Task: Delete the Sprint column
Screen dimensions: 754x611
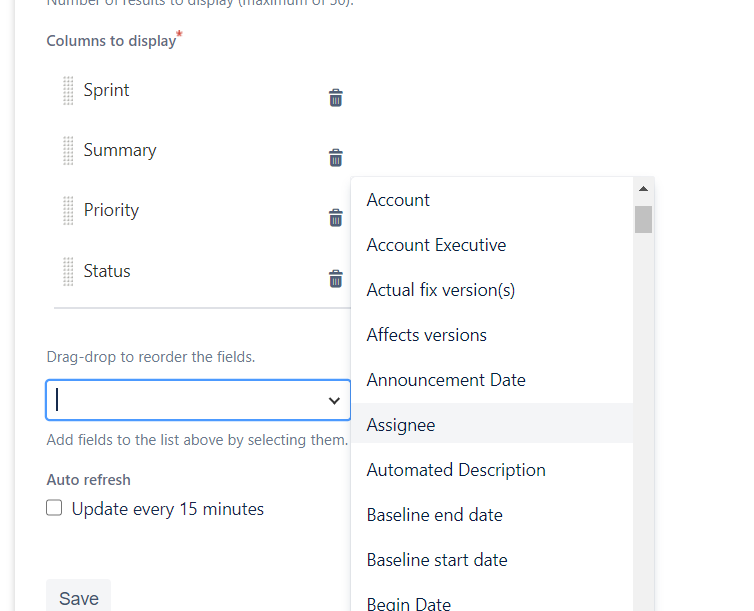Action: [336, 98]
